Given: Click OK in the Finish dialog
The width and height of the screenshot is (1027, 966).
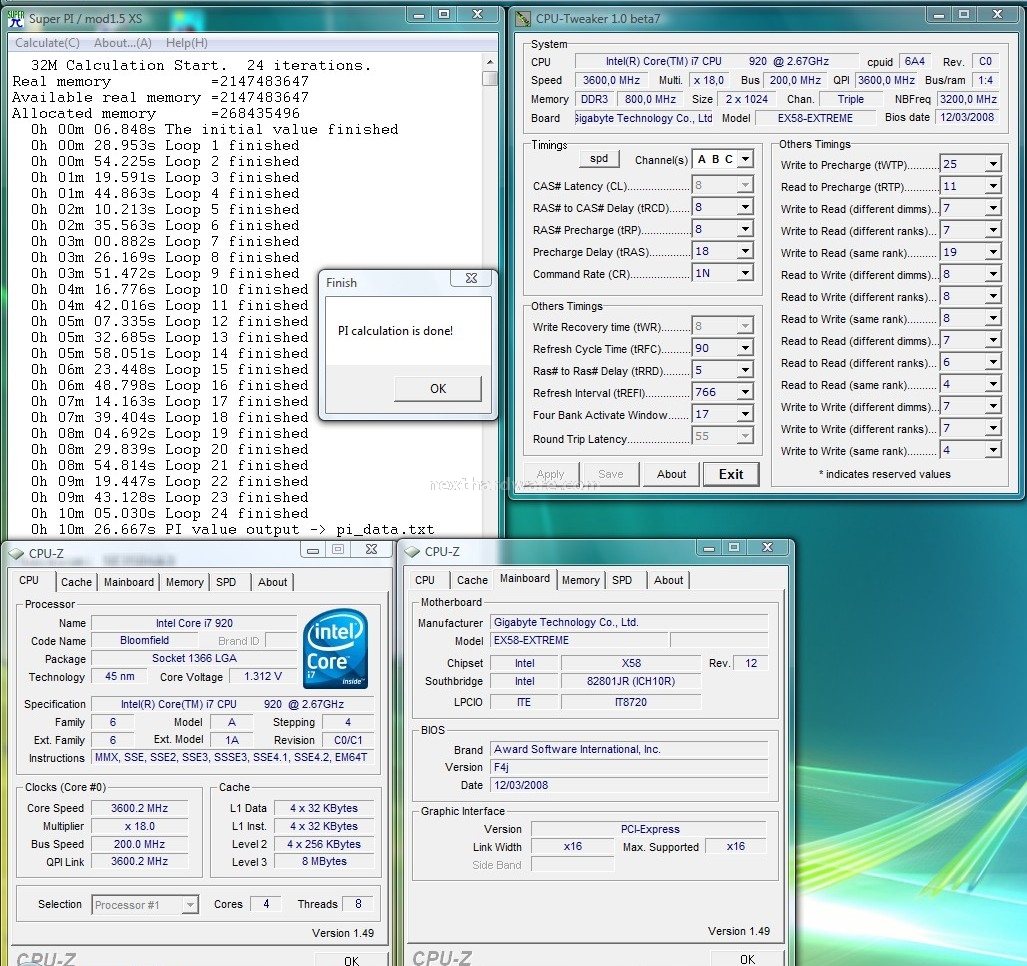Looking at the screenshot, I should [x=438, y=388].
